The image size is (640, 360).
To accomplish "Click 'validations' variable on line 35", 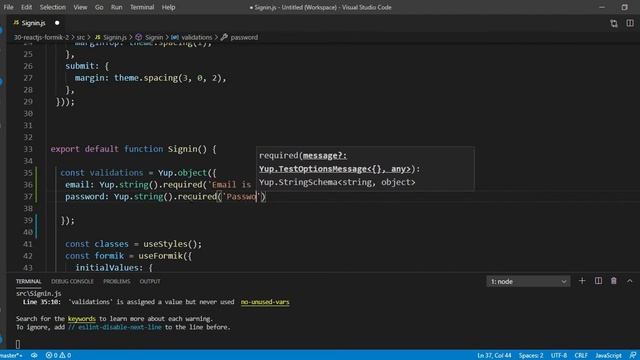I will pyautogui.click(x=116, y=173).
